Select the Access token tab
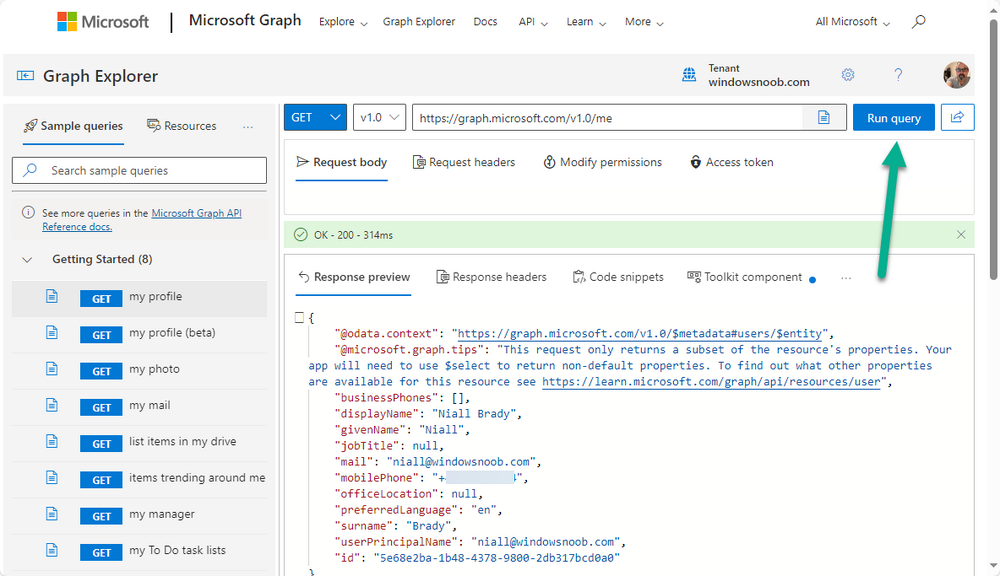 [732, 163]
